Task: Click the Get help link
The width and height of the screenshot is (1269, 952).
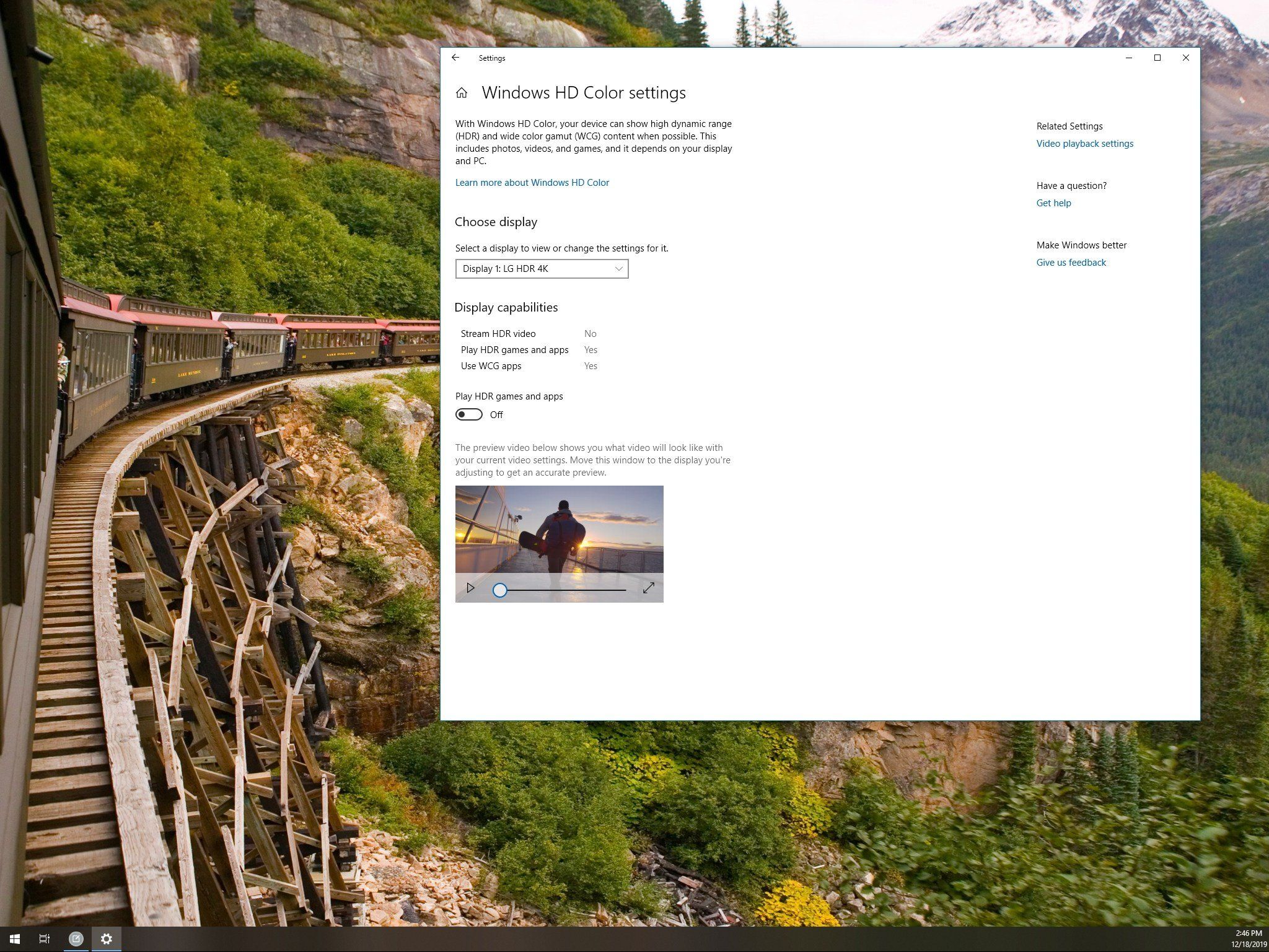Action: coord(1053,203)
